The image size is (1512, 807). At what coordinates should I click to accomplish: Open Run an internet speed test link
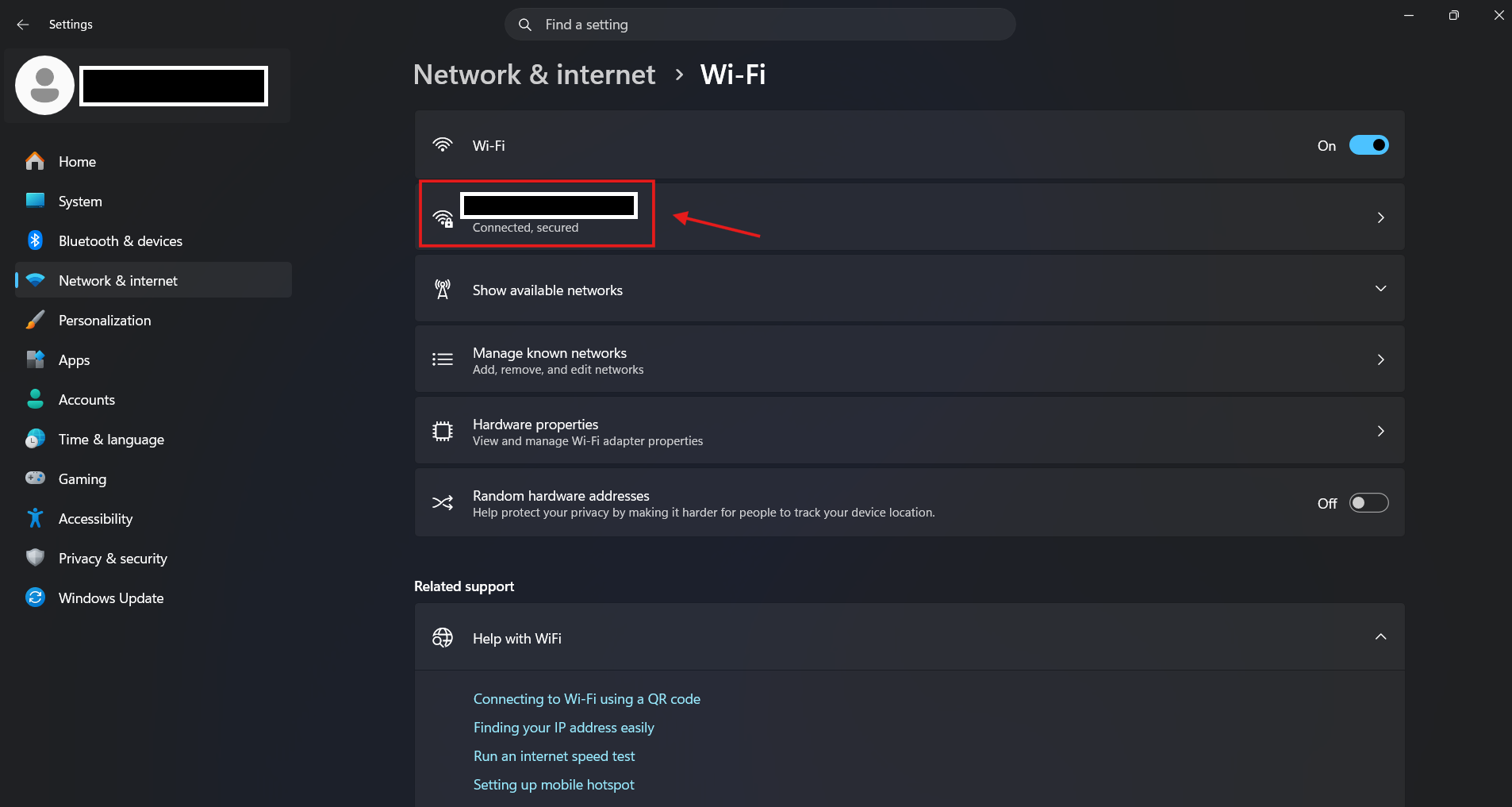[554, 756]
